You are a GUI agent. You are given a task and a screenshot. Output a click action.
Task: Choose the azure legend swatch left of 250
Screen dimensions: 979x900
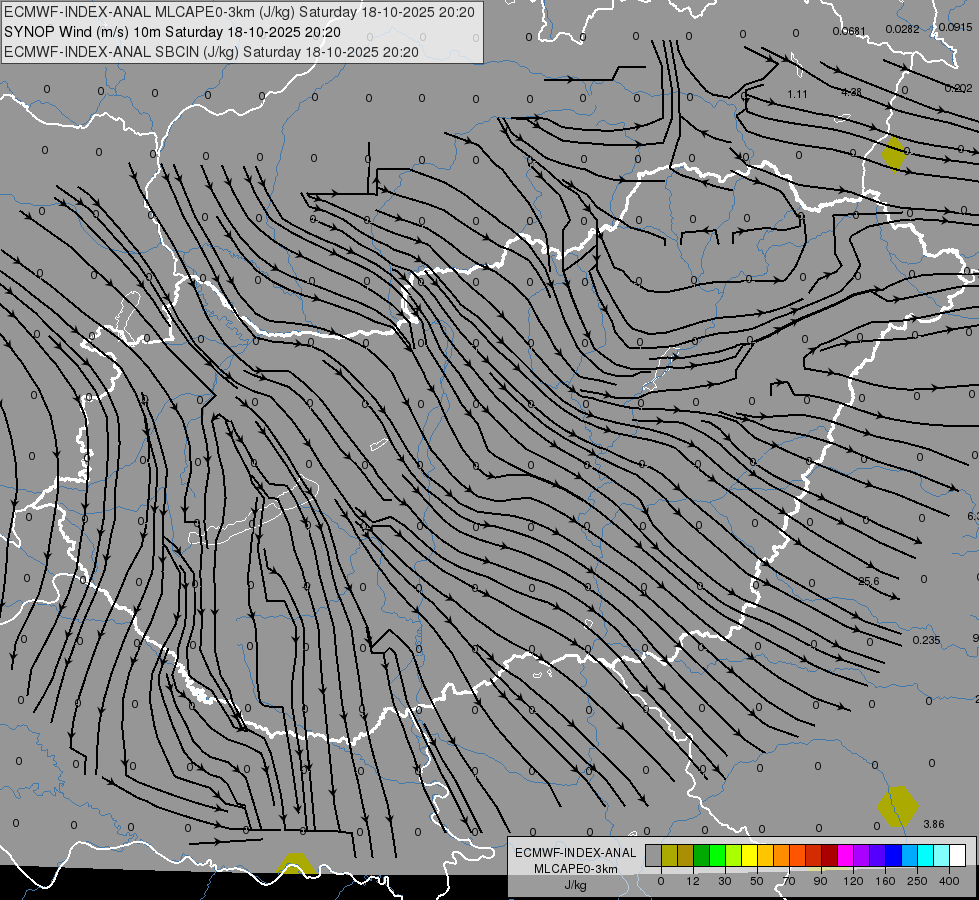910,855
